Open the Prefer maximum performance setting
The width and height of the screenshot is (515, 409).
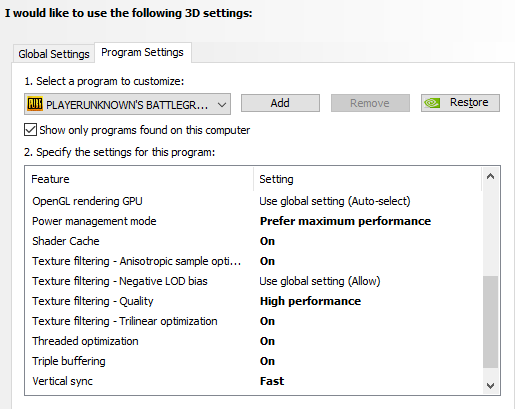pyautogui.click(x=345, y=221)
